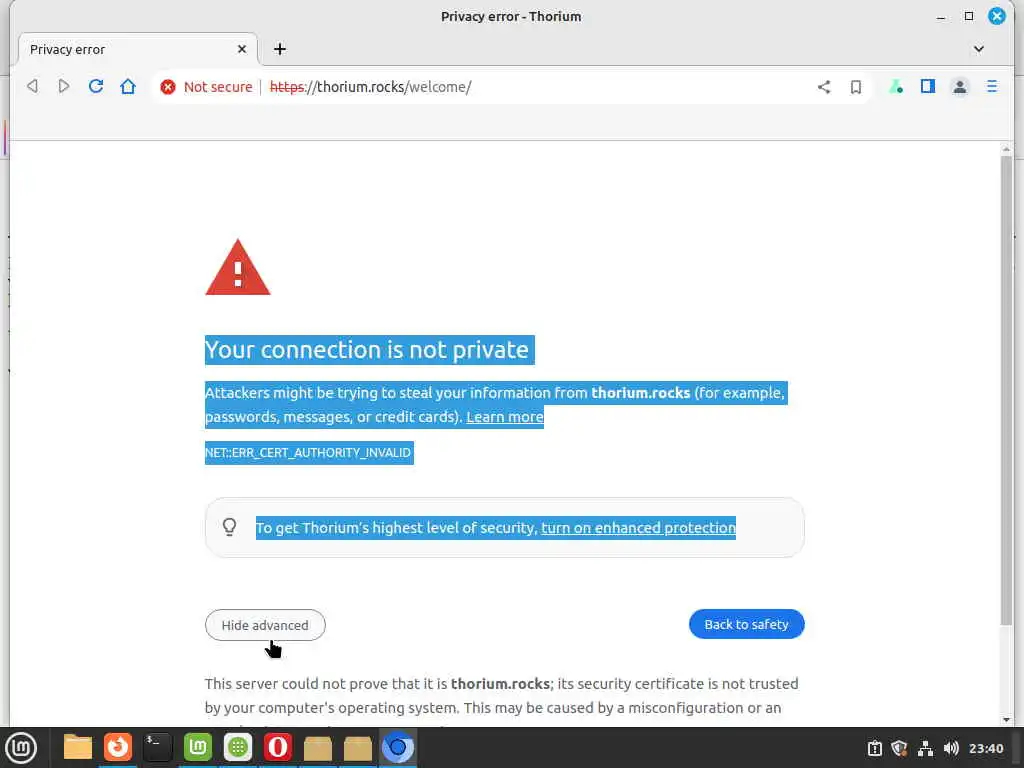Toggle the browser side panel

point(927,86)
